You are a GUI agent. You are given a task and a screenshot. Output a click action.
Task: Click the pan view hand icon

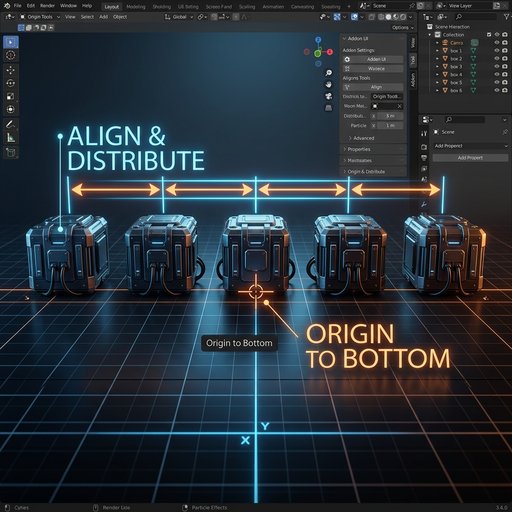(328, 84)
